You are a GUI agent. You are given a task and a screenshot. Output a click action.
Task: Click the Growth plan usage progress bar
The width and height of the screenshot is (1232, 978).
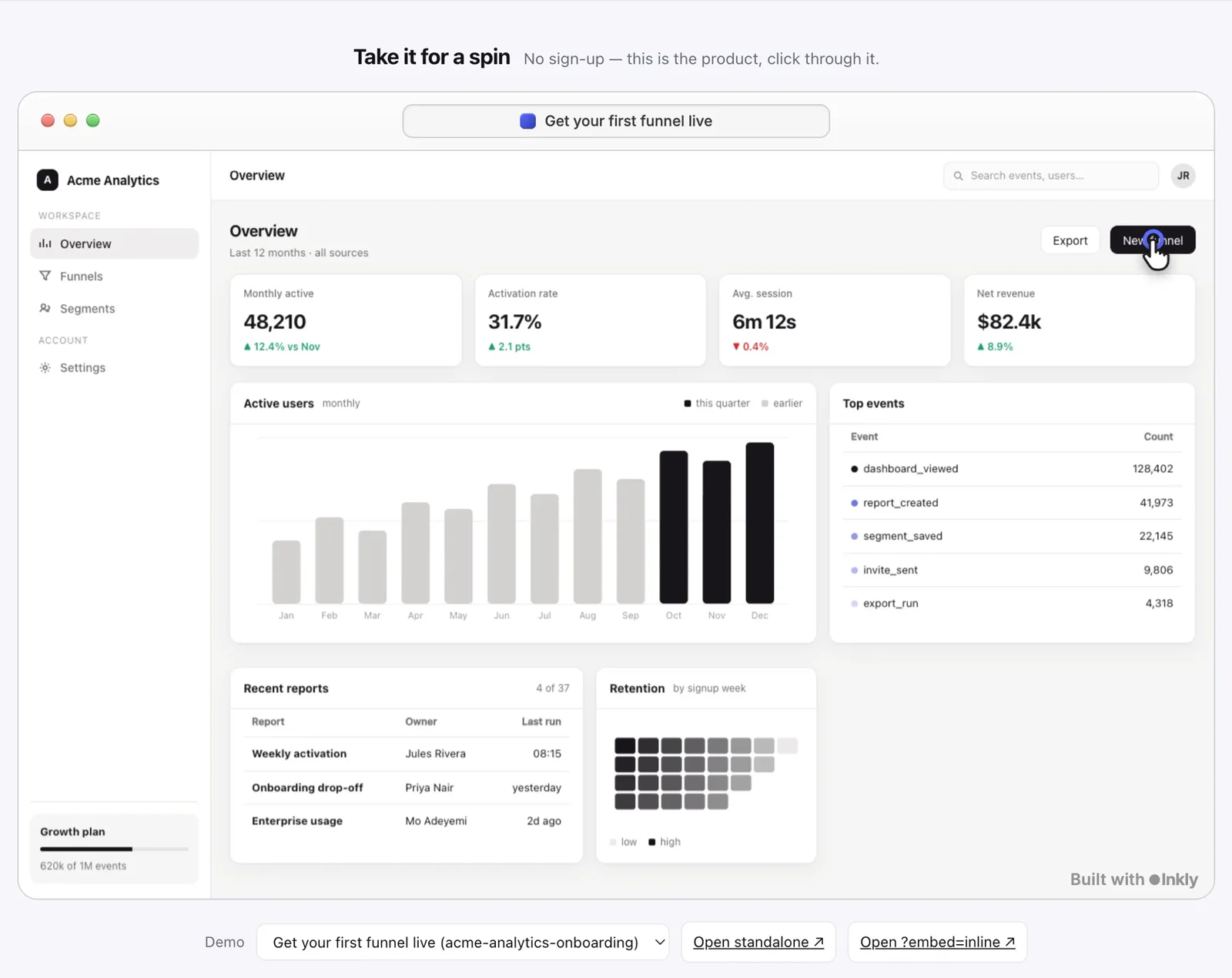point(114,849)
